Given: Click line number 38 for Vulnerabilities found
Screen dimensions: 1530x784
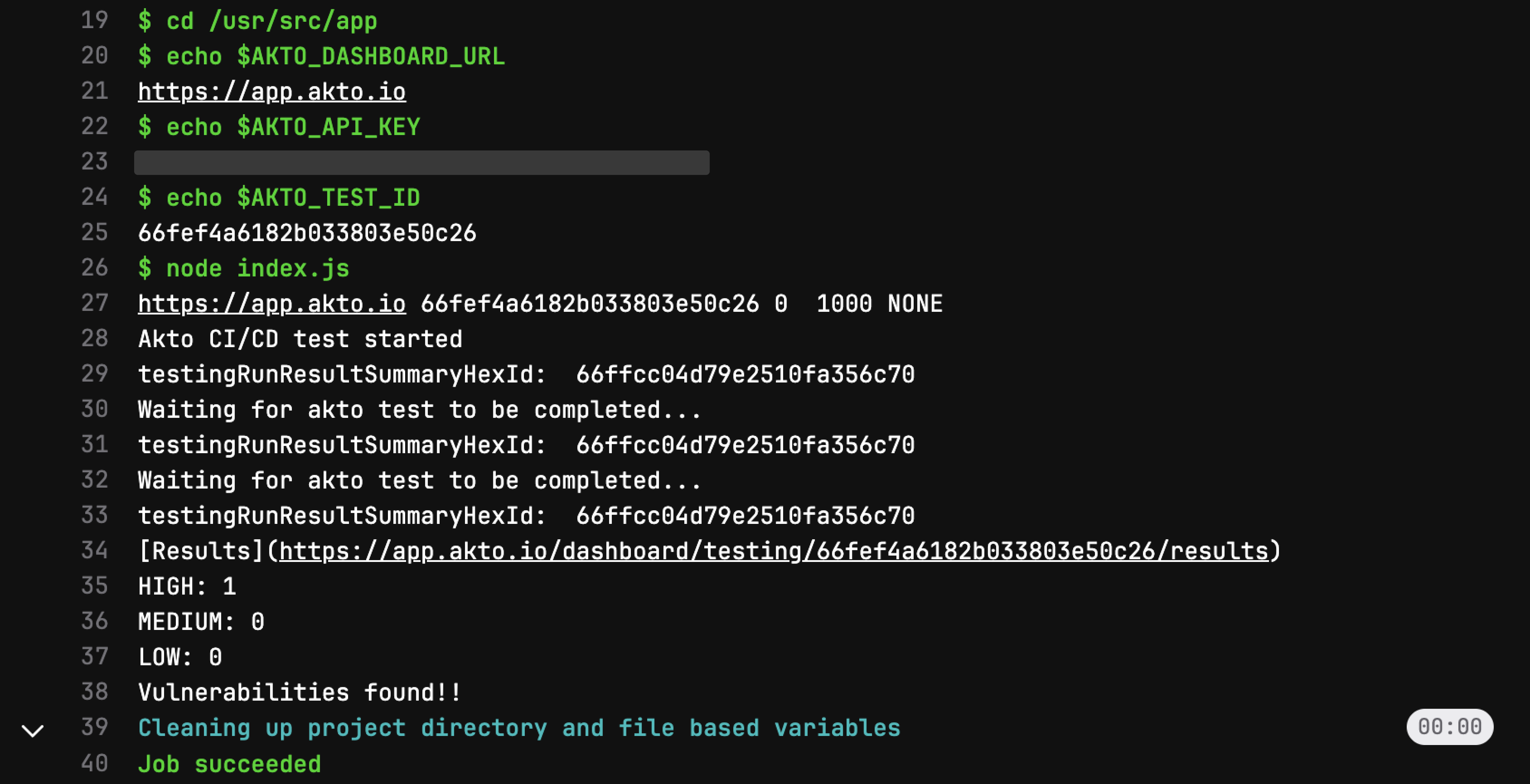Looking at the screenshot, I should 94,692.
